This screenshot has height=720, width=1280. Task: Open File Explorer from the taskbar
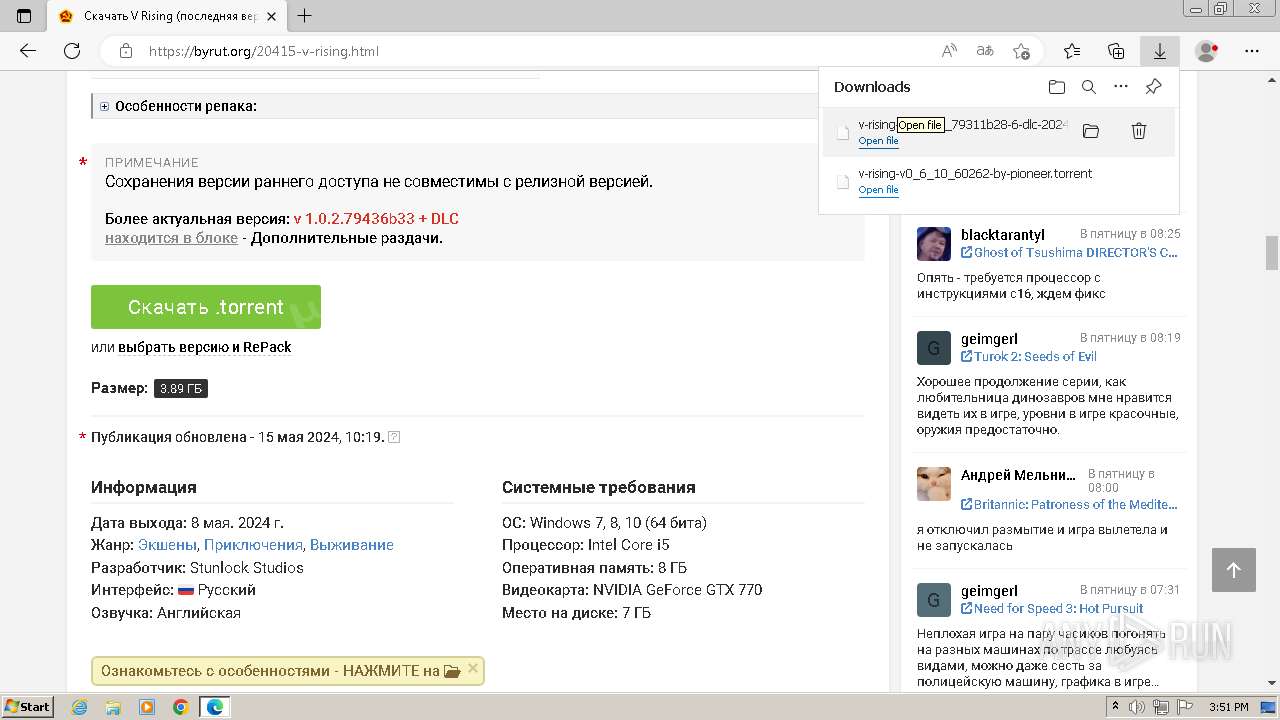click(x=113, y=707)
